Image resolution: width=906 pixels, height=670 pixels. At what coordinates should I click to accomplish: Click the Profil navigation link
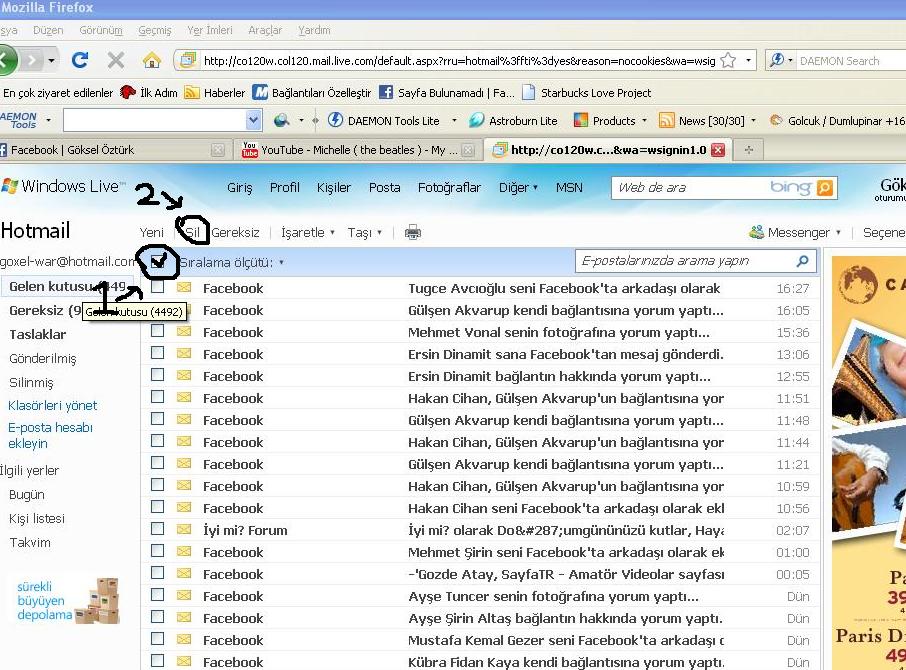pyautogui.click(x=285, y=187)
